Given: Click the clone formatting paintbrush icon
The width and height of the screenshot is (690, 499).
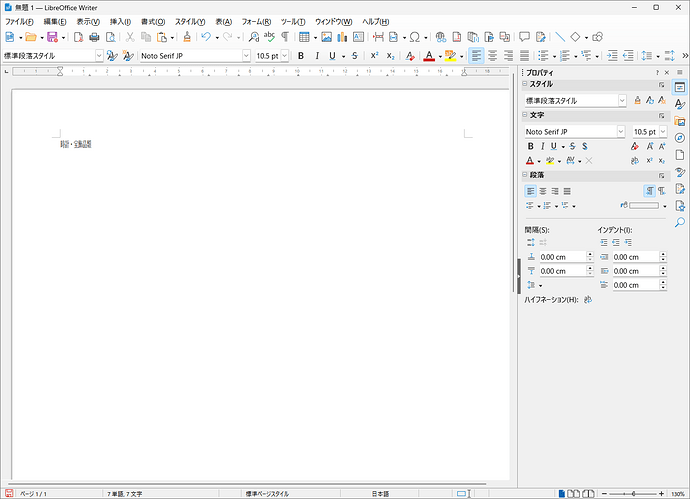Looking at the screenshot, I should (x=186, y=37).
